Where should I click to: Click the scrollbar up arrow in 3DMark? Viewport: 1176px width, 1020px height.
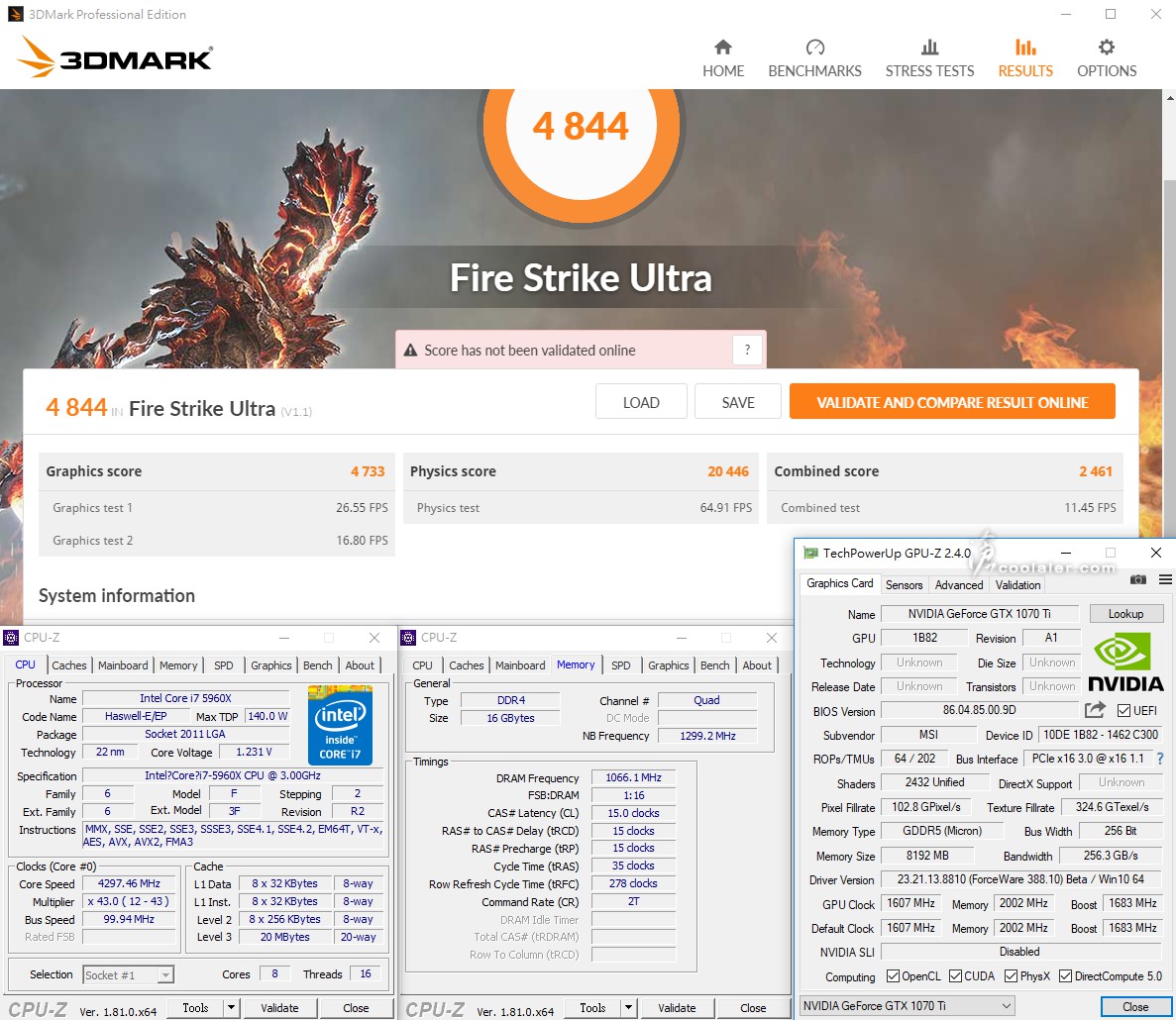click(x=1169, y=97)
